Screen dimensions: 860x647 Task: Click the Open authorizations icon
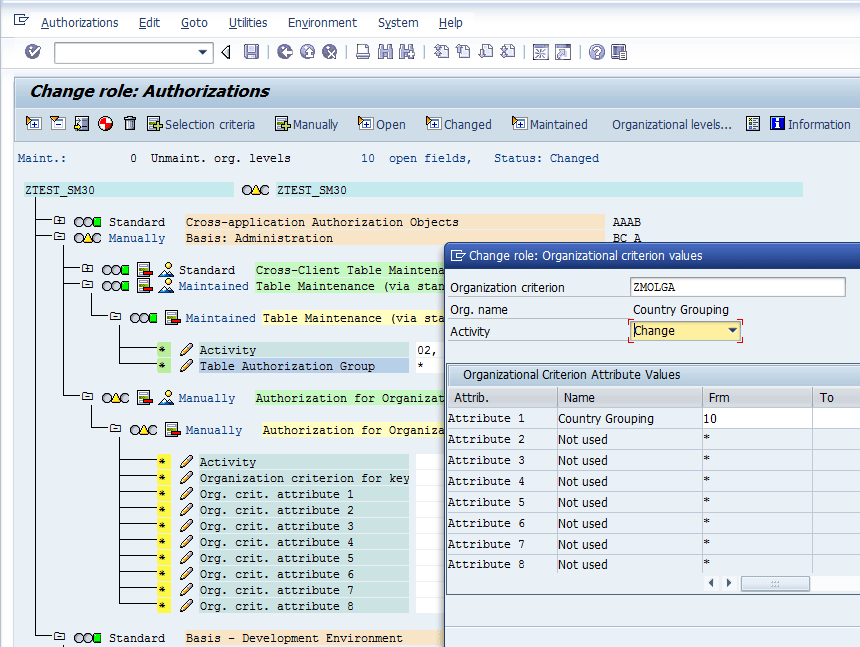pos(367,124)
